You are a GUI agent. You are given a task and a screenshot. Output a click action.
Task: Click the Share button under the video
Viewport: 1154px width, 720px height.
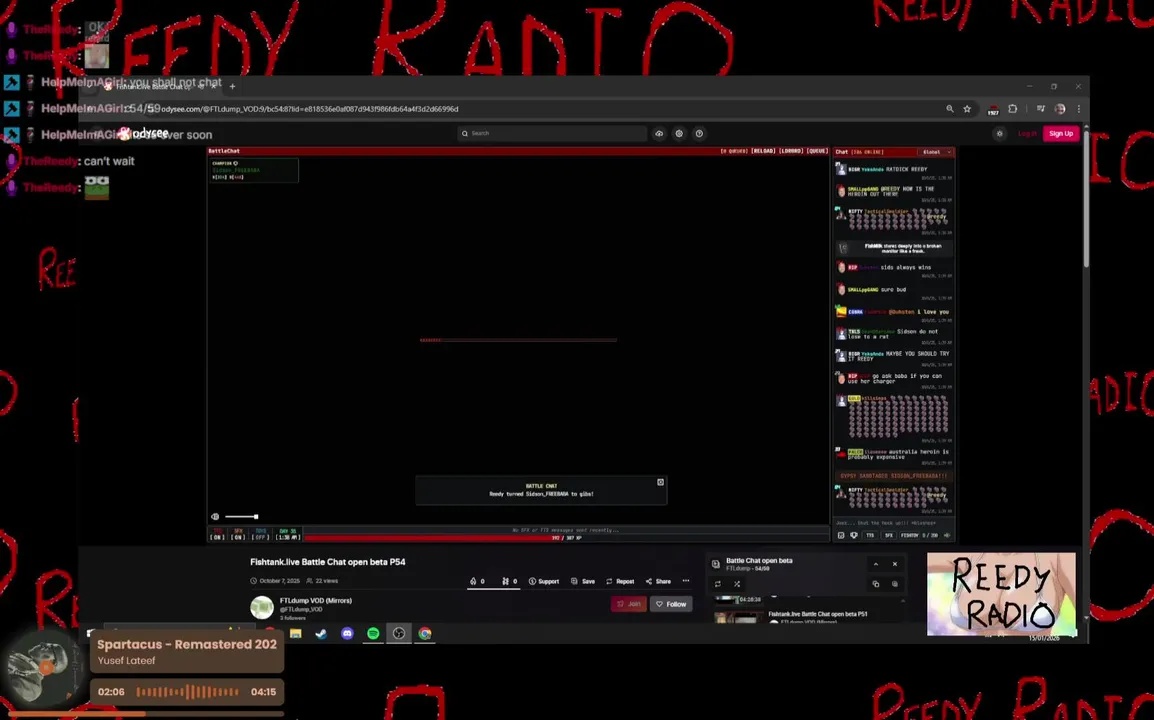(658, 581)
